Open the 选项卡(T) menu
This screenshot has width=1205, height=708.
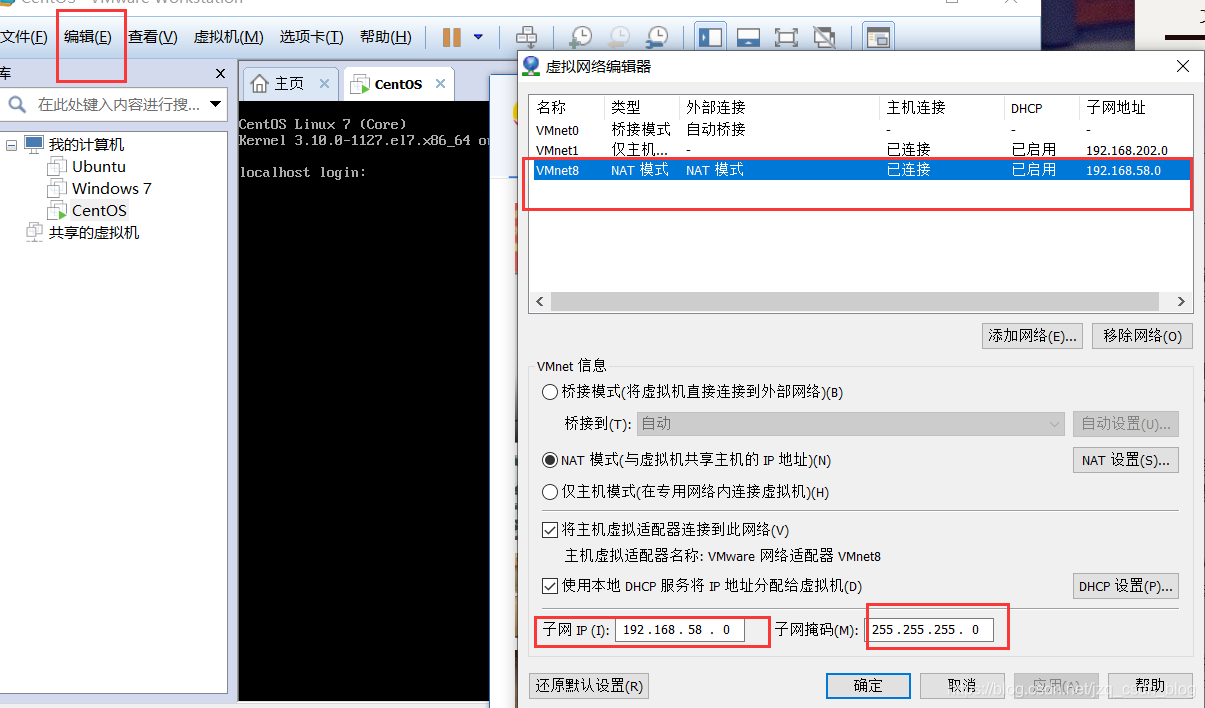[311, 37]
